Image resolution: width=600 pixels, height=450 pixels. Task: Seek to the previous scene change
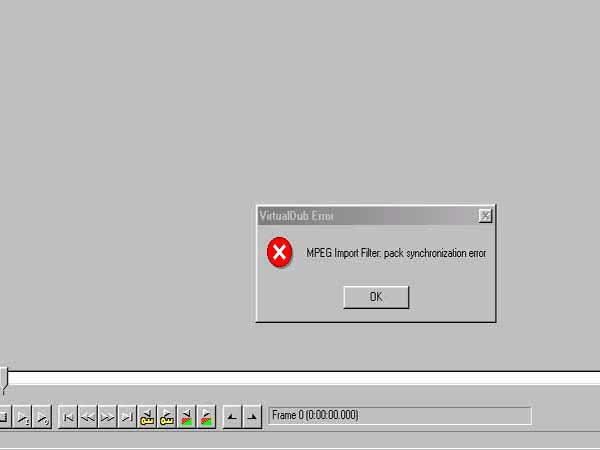click(186, 417)
